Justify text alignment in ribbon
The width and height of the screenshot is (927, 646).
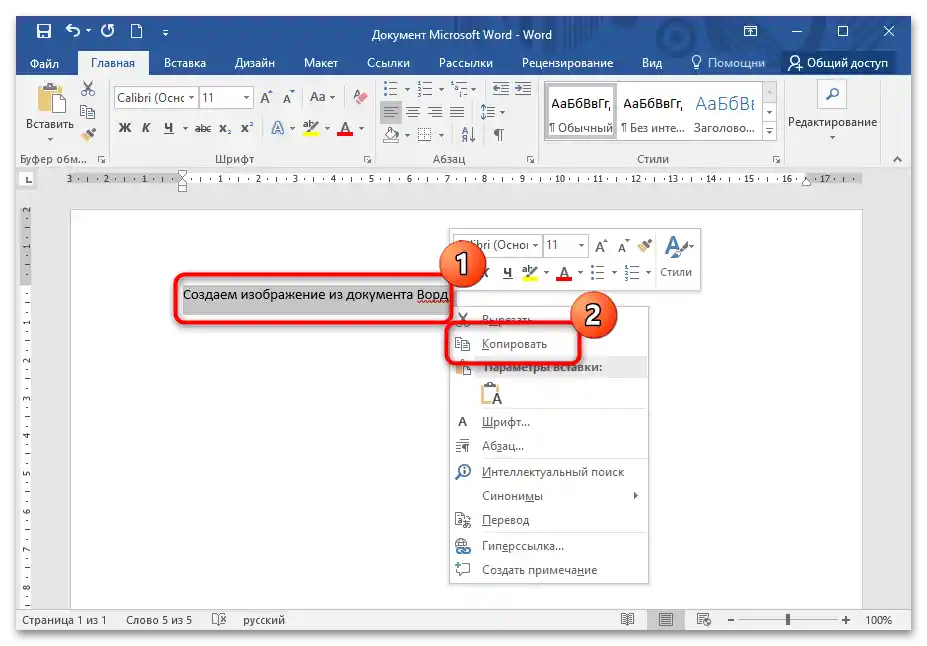click(x=456, y=112)
